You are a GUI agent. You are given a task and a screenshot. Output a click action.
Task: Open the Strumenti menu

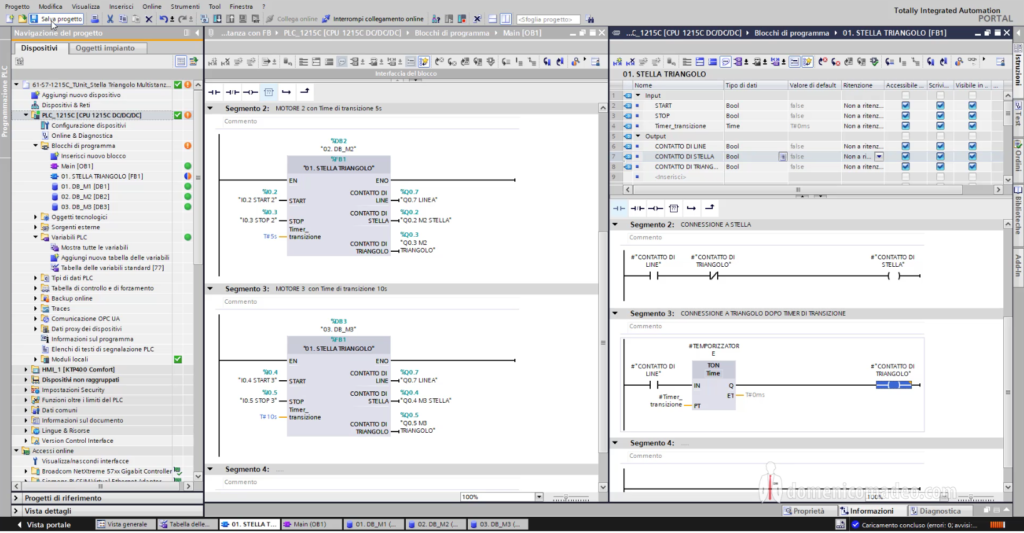pyautogui.click(x=183, y=6)
